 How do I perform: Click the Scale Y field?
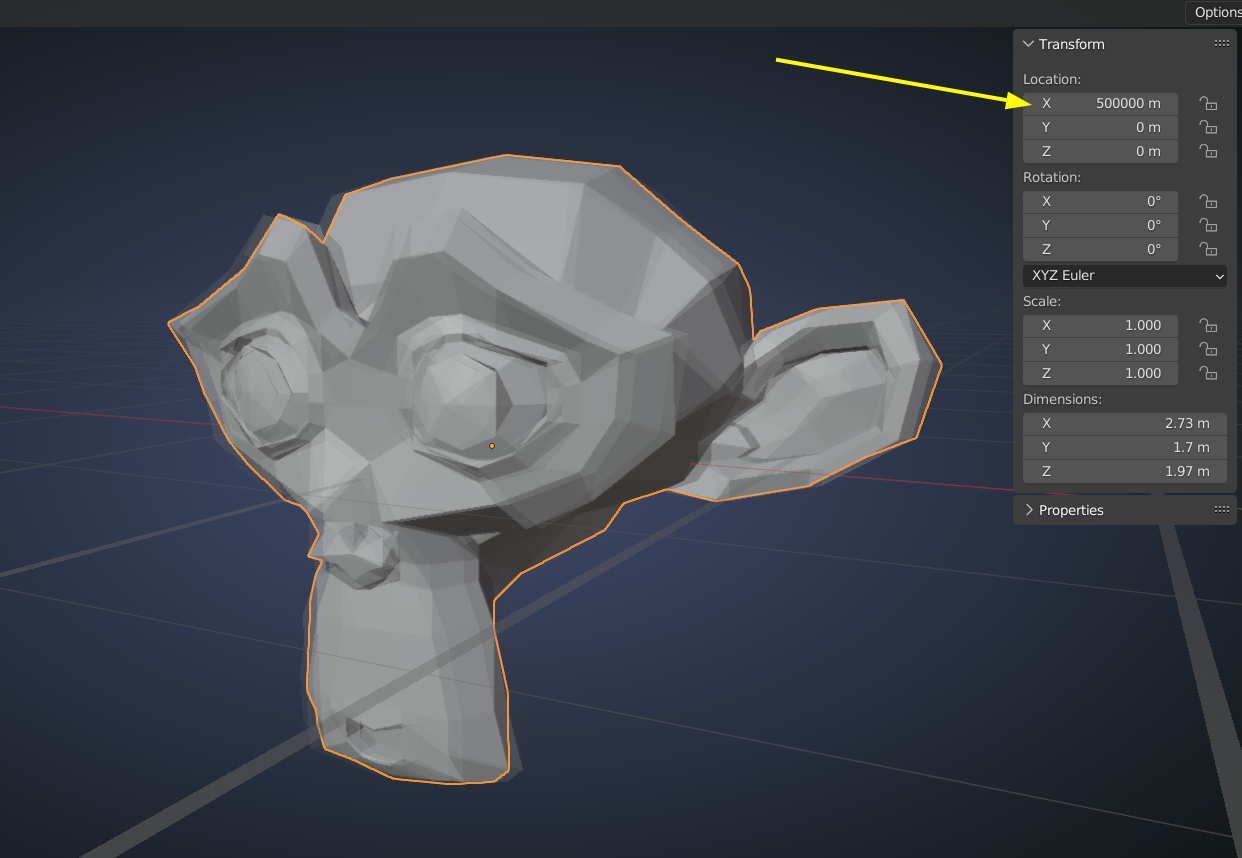(x=1100, y=349)
